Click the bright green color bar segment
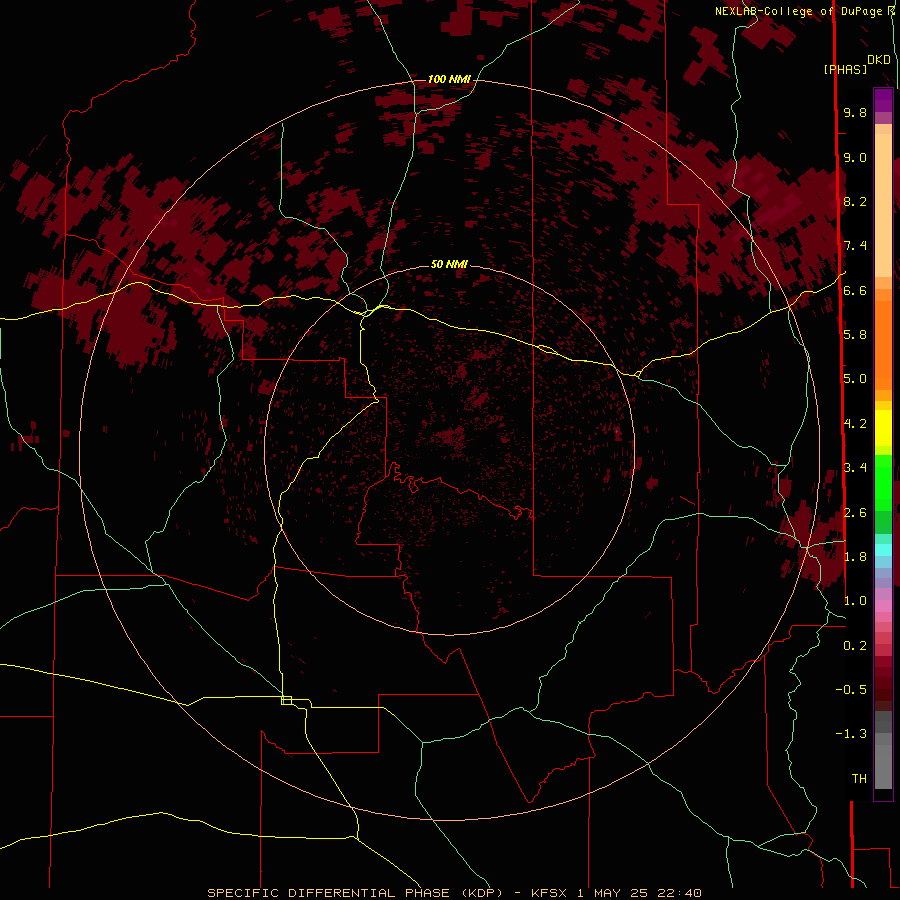 (883, 482)
